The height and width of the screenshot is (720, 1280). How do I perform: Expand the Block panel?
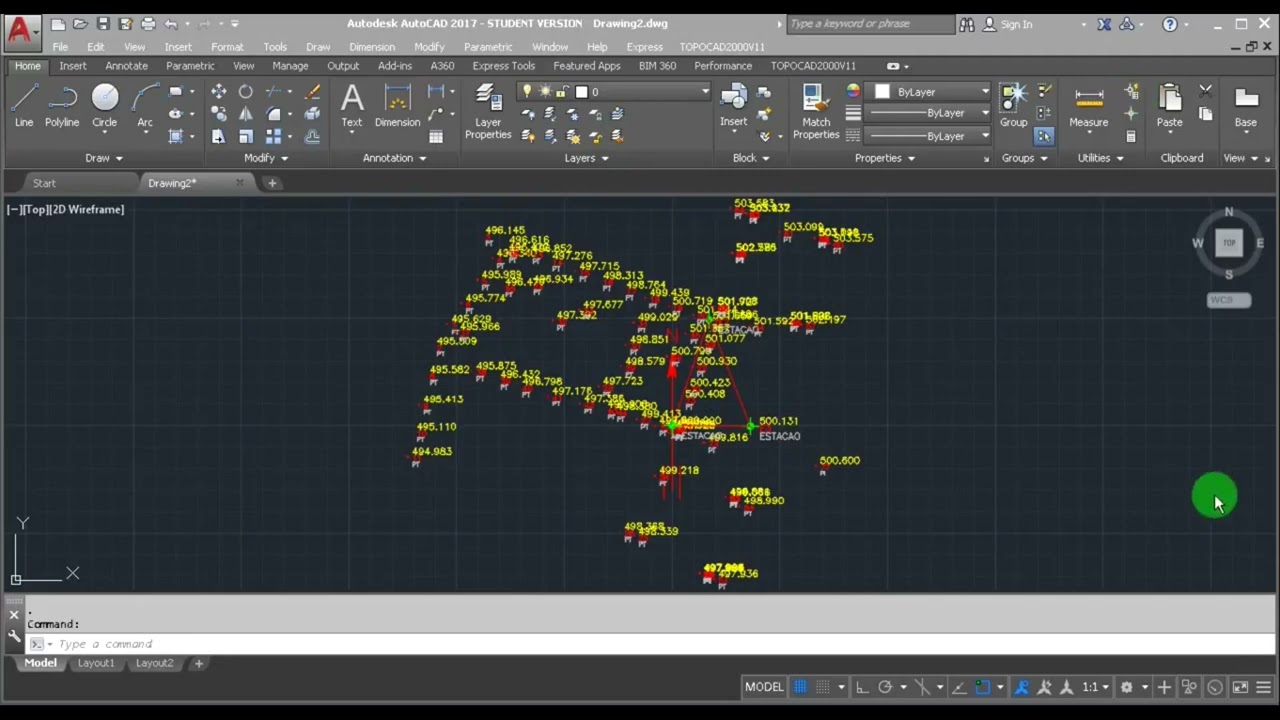pos(751,158)
